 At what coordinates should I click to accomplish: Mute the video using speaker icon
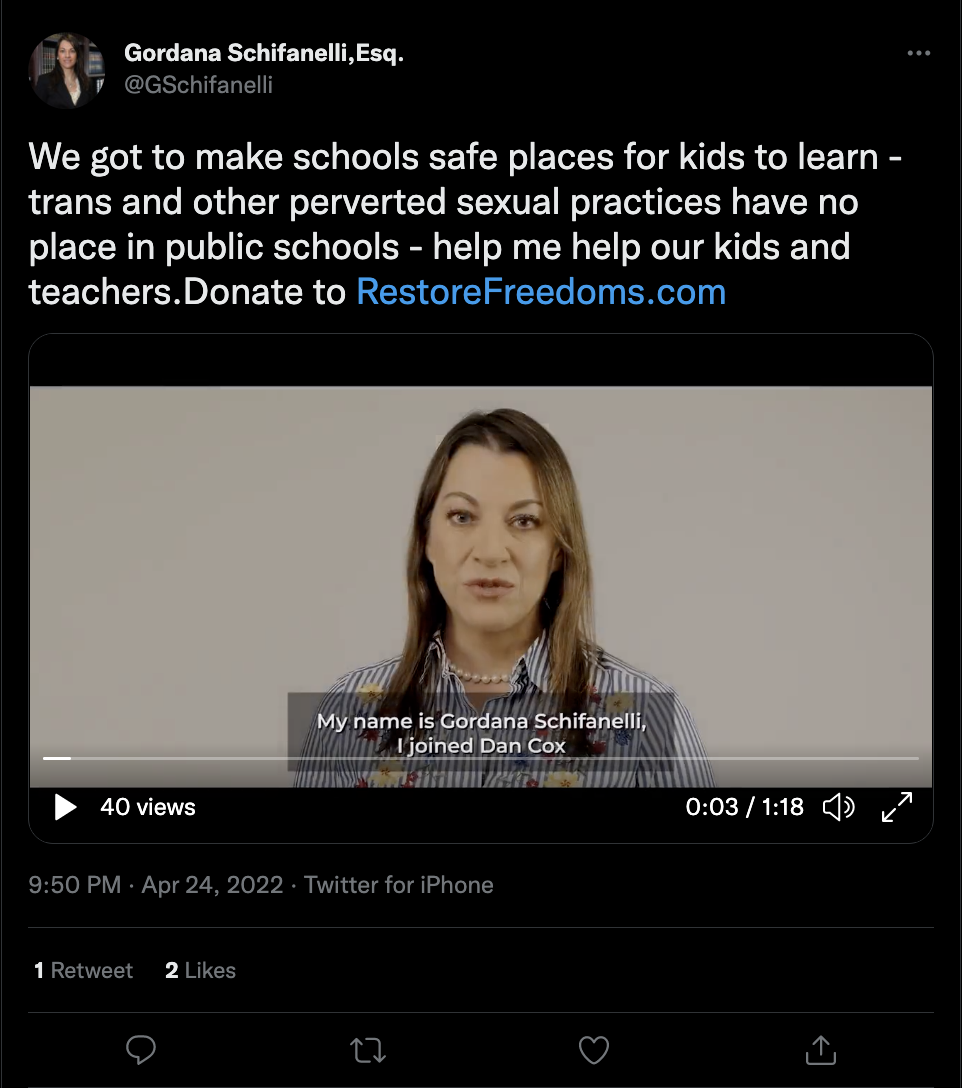pyautogui.click(x=838, y=807)
